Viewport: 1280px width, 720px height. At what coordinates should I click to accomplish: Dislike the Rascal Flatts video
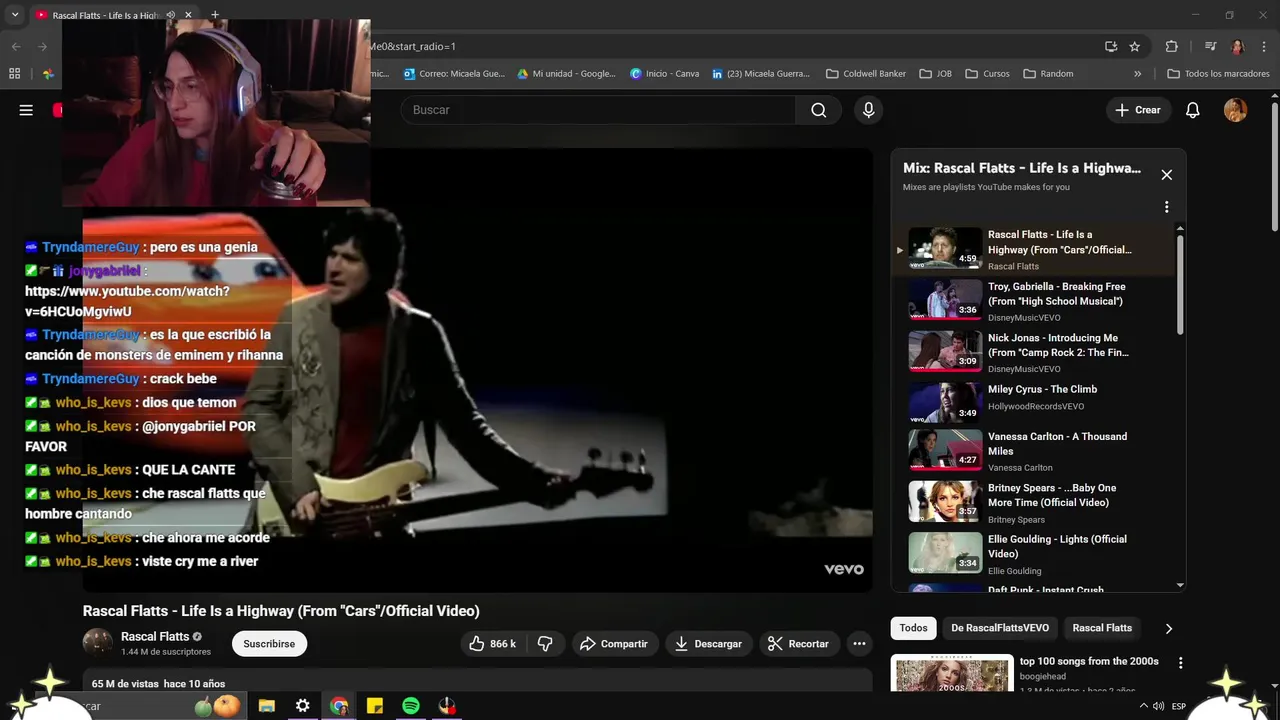point(545,644)
